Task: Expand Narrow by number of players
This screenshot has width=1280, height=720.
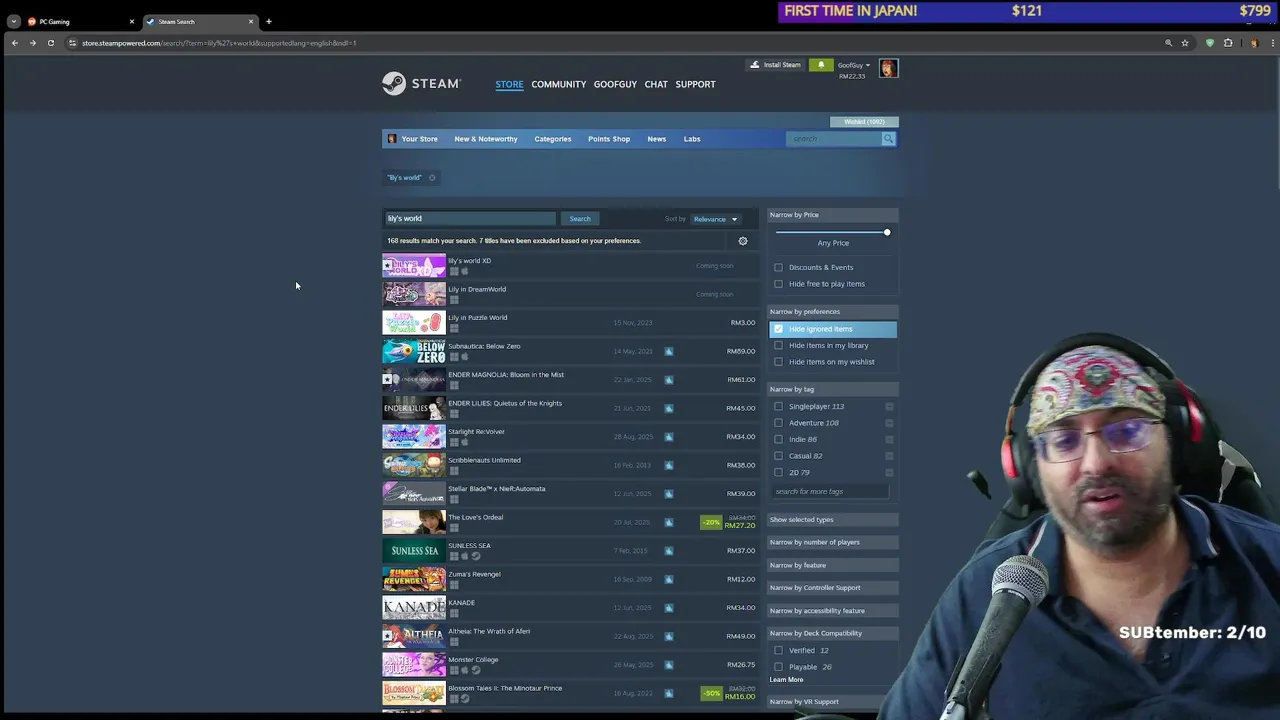Action: coord(832,542)
